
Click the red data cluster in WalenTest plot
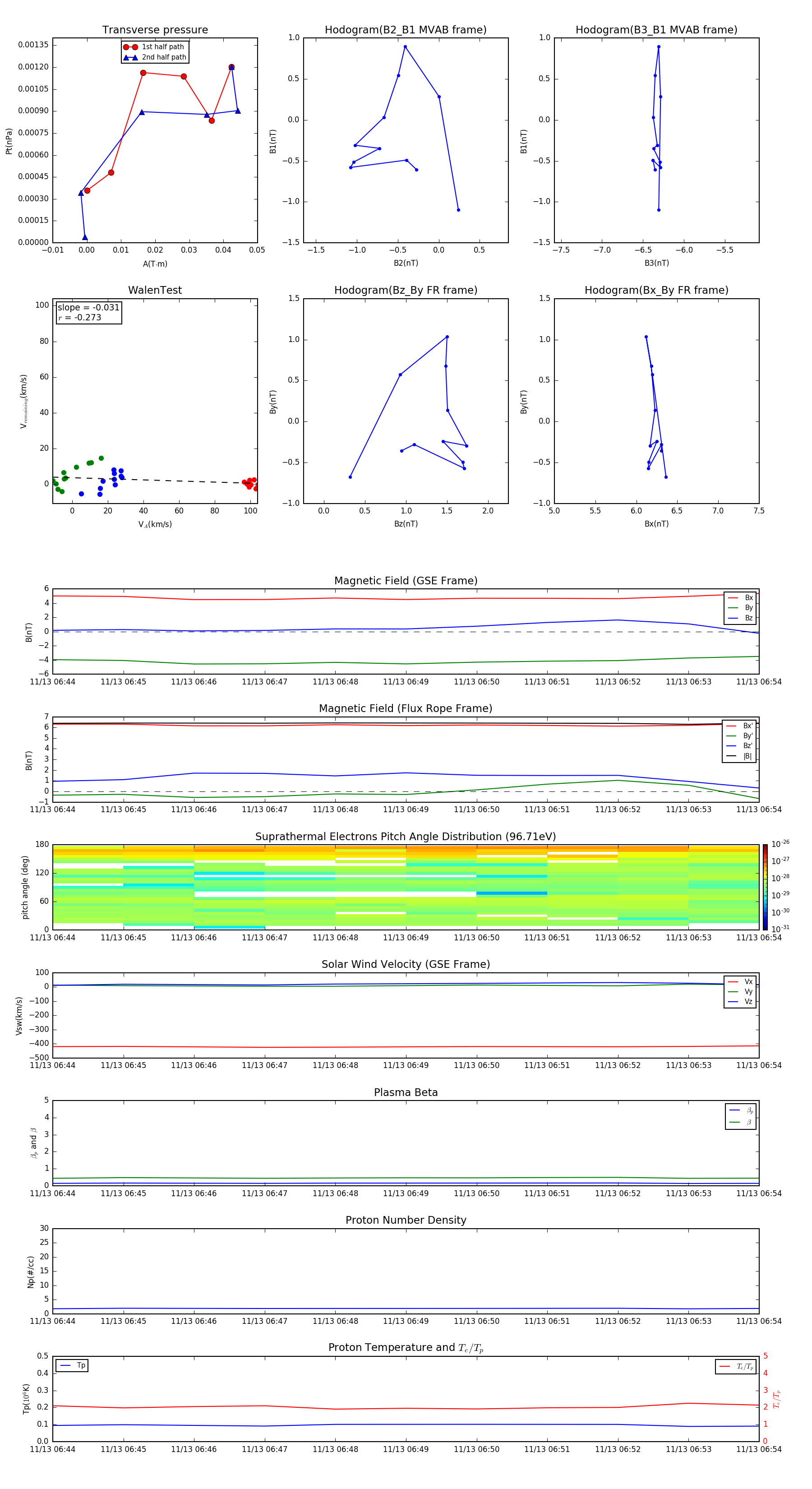(x=249, y=483)
